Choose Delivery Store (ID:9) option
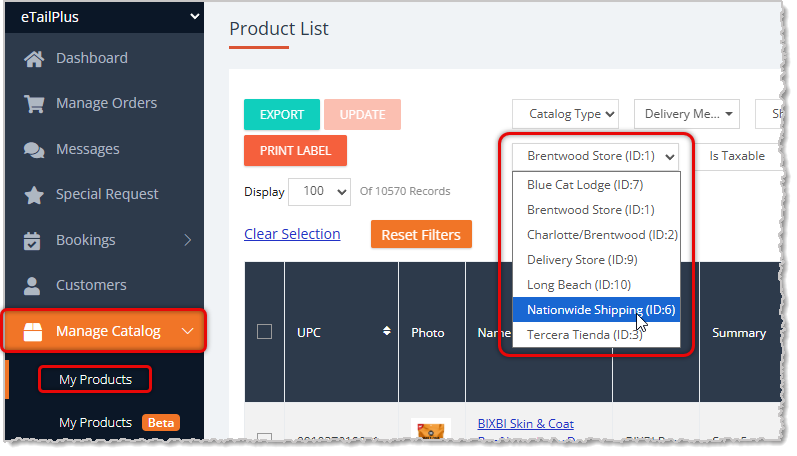This screenshot has width=797, height=456. click(x=596, y=260)
